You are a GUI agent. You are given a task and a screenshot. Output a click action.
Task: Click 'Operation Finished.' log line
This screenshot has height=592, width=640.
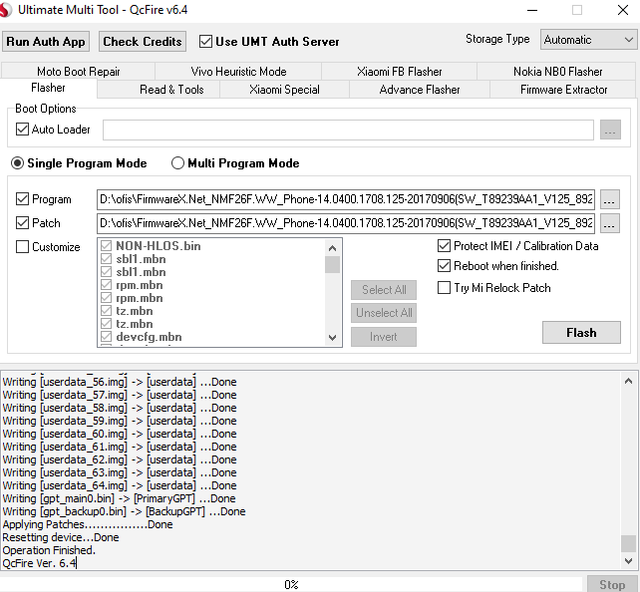coord(49,550)
